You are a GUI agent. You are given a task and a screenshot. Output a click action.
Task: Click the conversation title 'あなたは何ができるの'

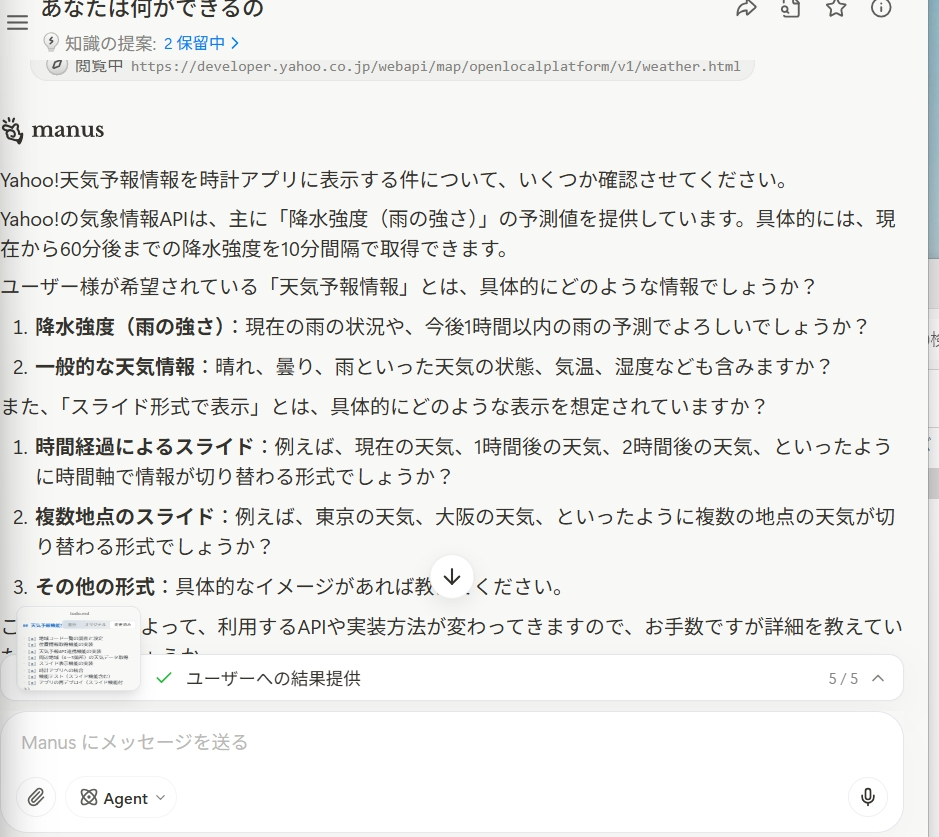[152, 8]
